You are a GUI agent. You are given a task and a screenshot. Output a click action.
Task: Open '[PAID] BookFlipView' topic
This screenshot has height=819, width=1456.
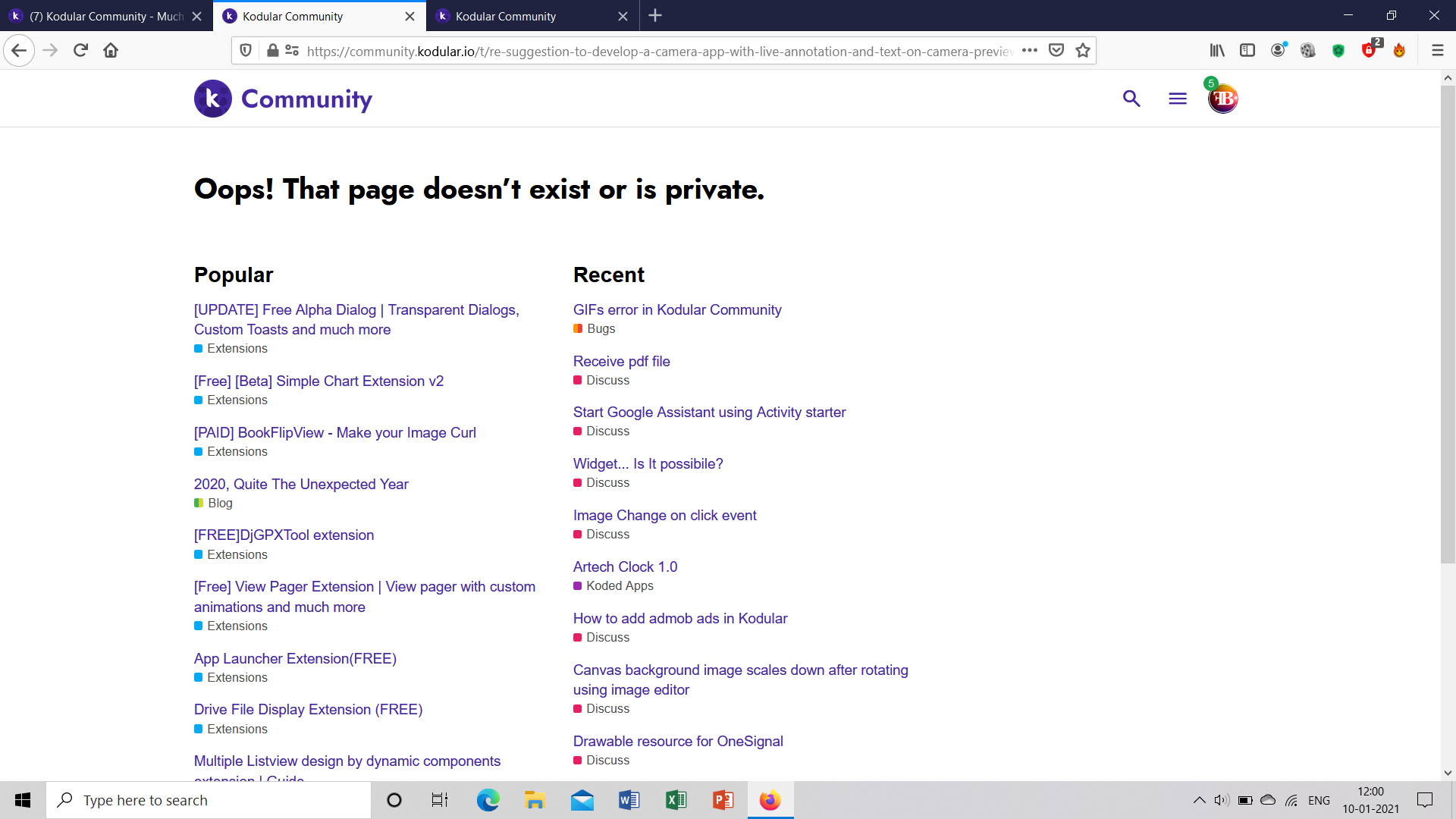334,432
